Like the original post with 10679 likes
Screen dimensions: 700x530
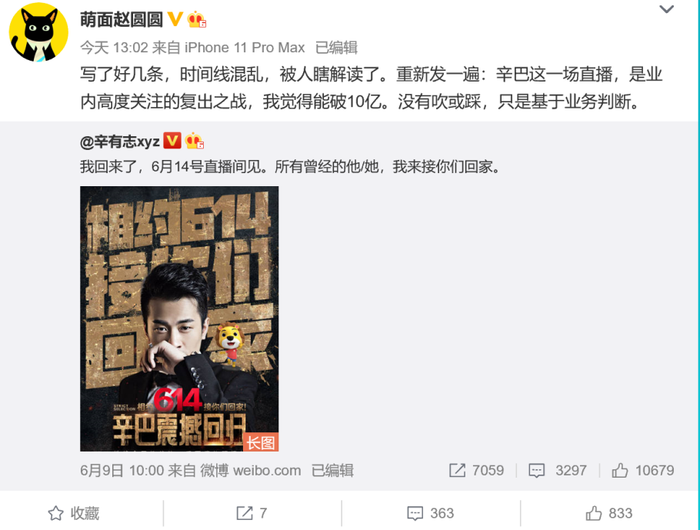click(643, 470)
